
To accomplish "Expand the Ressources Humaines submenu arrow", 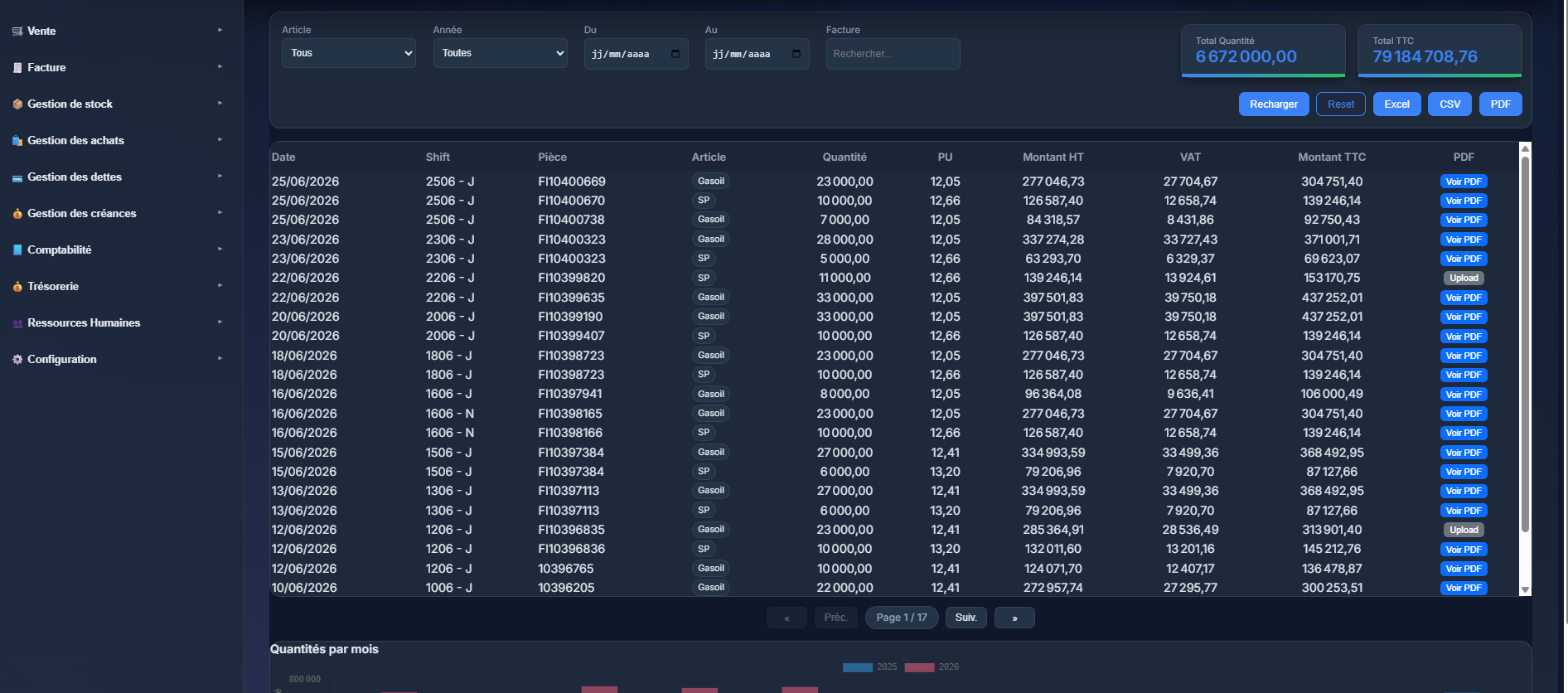I will point(220,322).
